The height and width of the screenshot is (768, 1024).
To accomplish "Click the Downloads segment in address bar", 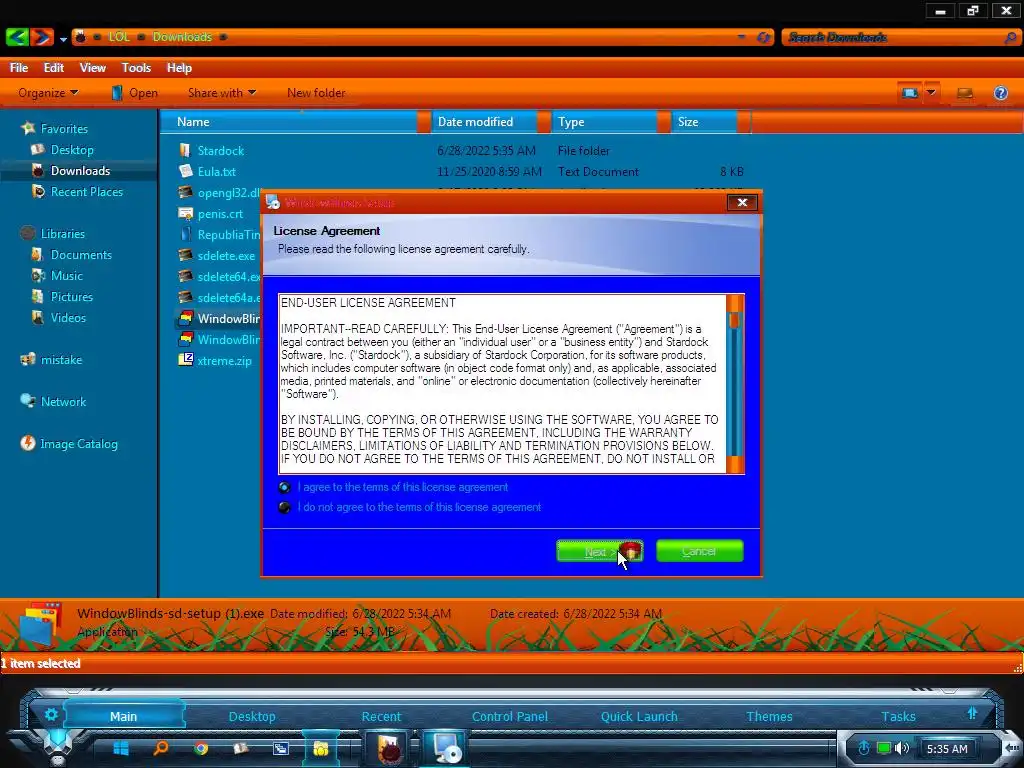I will click(x=182, y=37).
